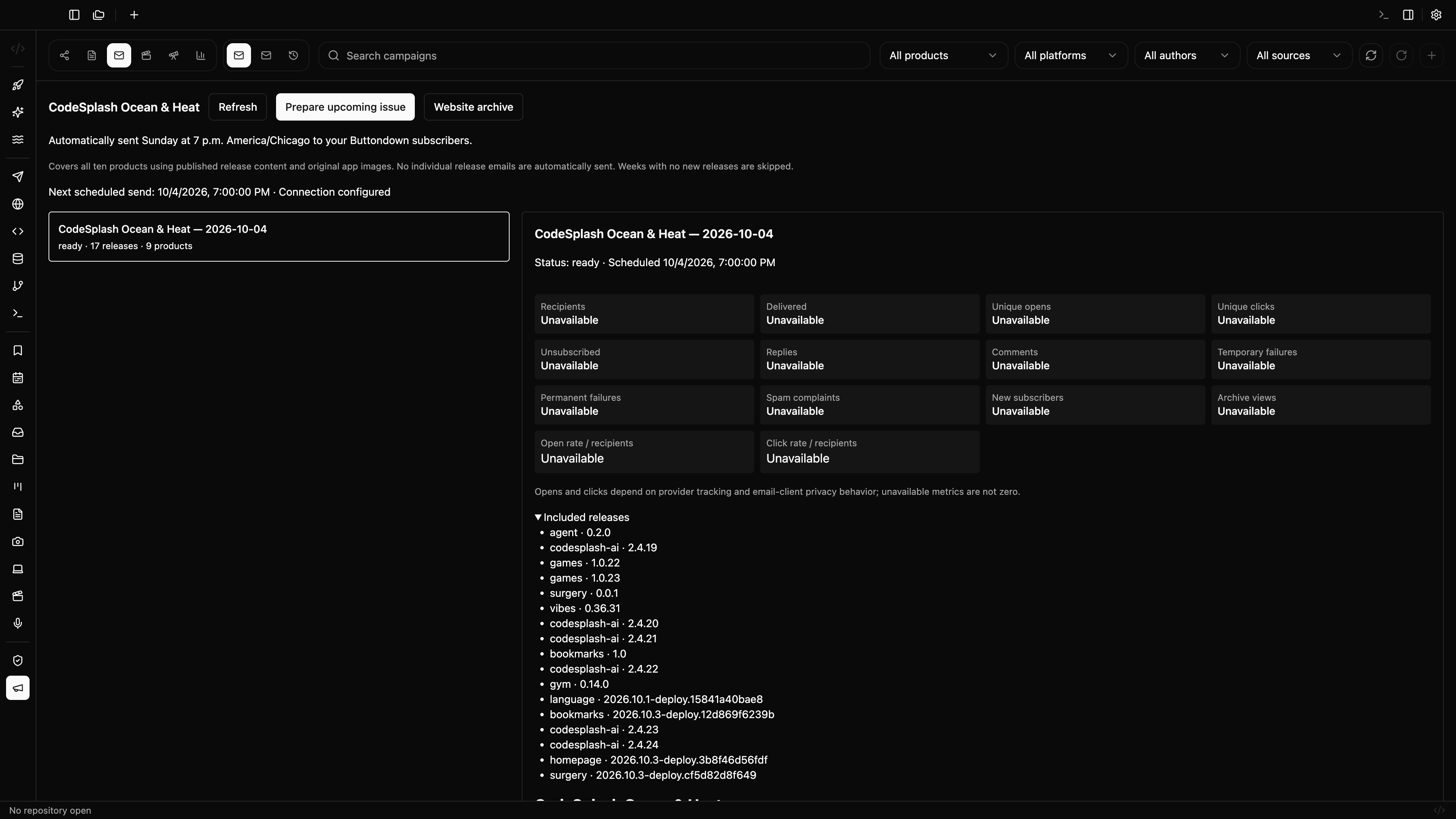Open the camera sidebar icon

18,541
